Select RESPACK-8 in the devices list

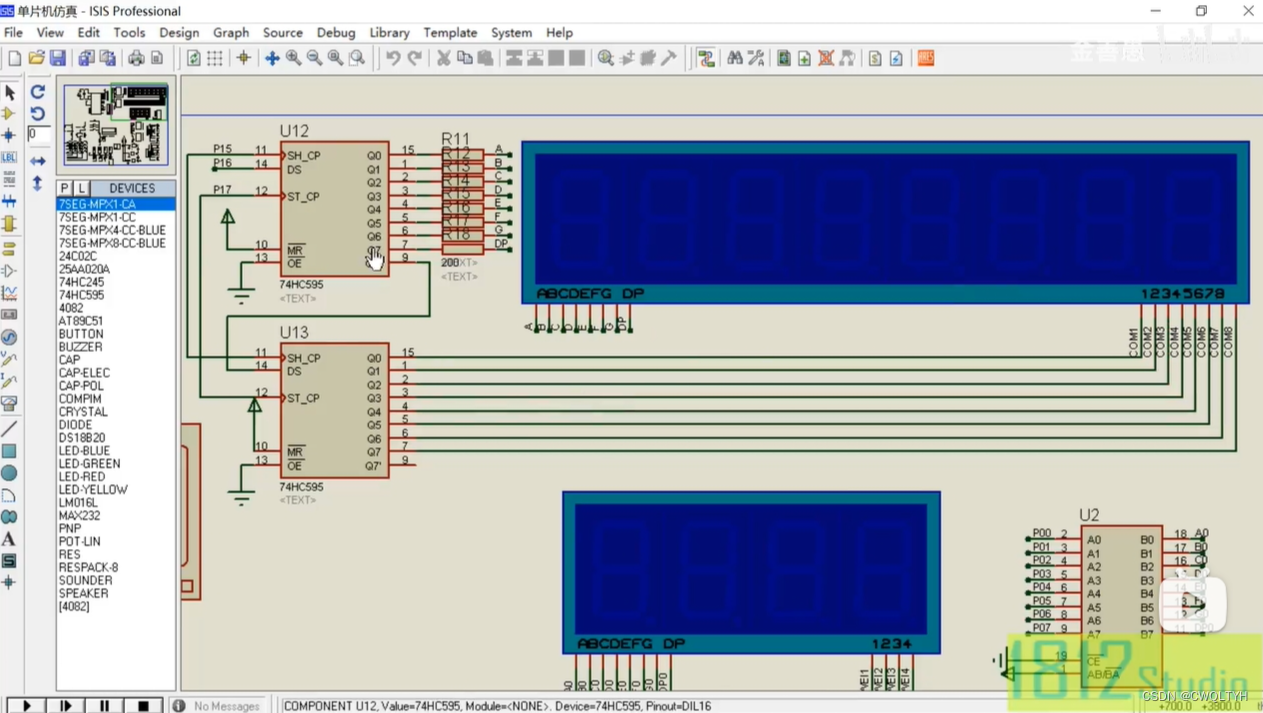pos(116,567)
